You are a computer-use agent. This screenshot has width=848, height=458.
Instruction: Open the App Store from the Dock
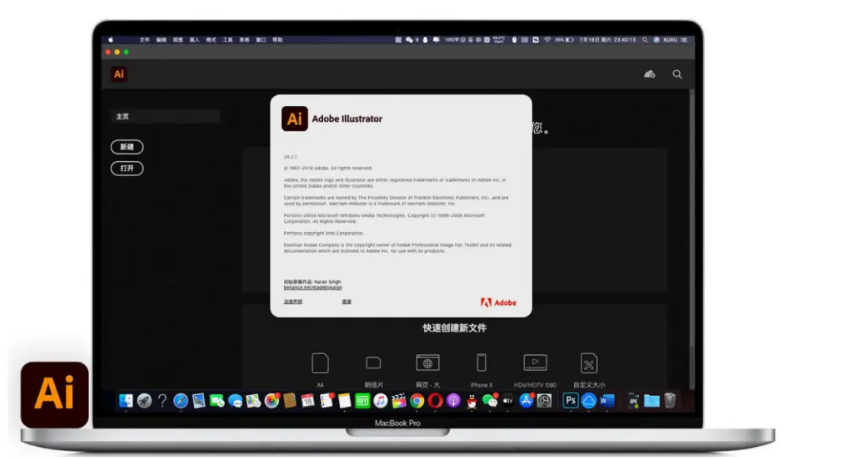(x=526, y=401)
